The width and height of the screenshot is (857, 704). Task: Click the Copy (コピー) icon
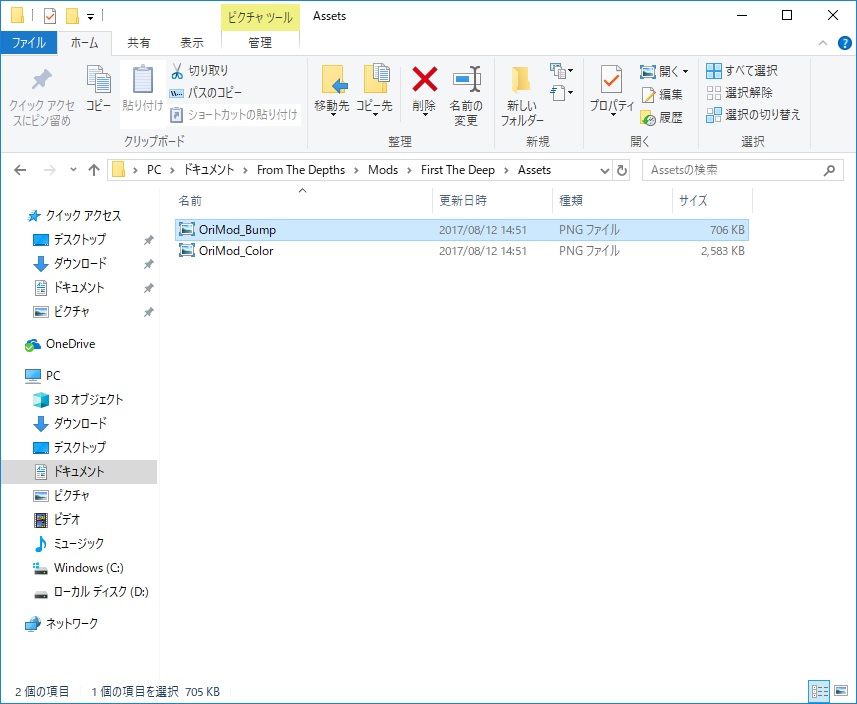pos(98,88)
